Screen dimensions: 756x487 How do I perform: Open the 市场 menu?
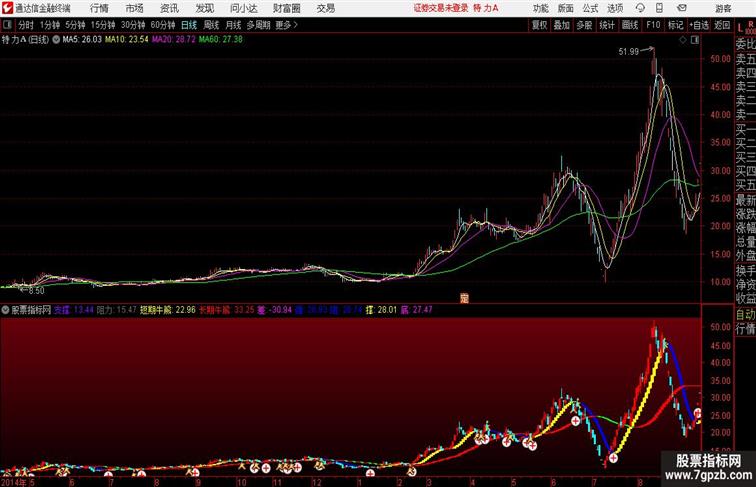click(135, 8)
